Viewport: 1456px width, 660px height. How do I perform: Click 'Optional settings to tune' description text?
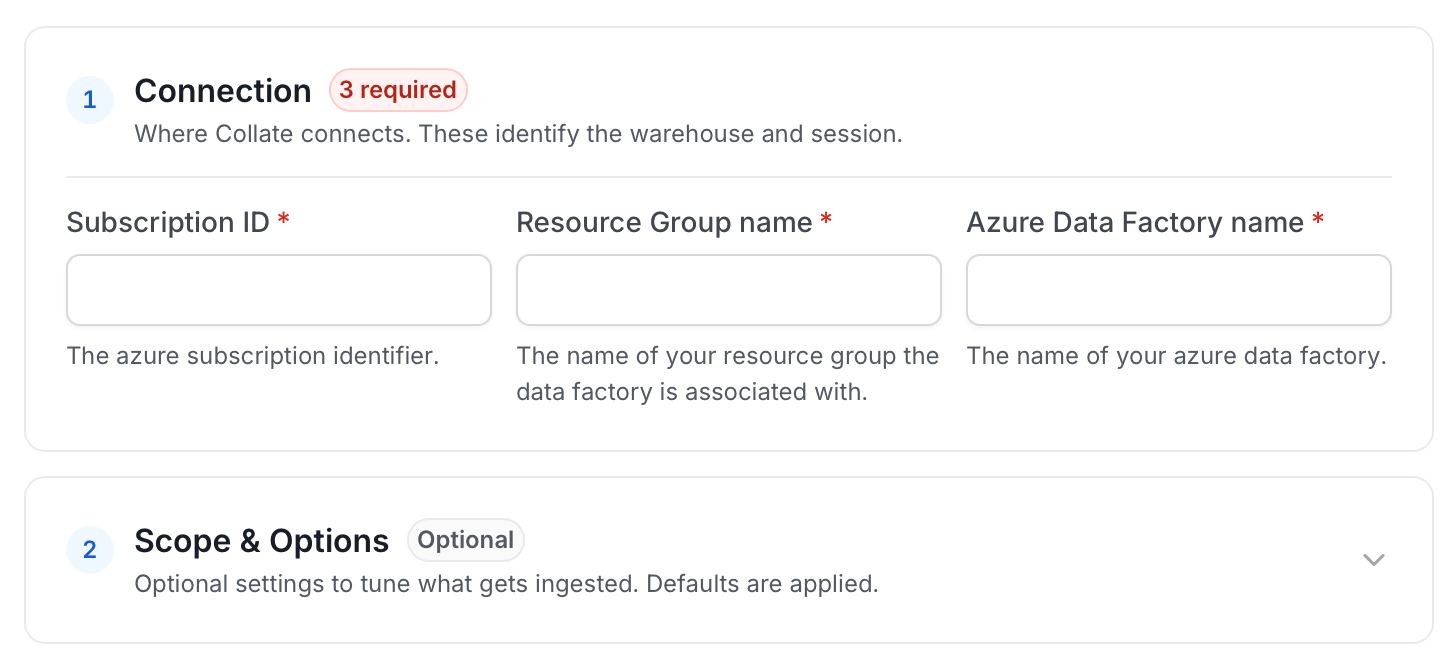coord(507,584)
